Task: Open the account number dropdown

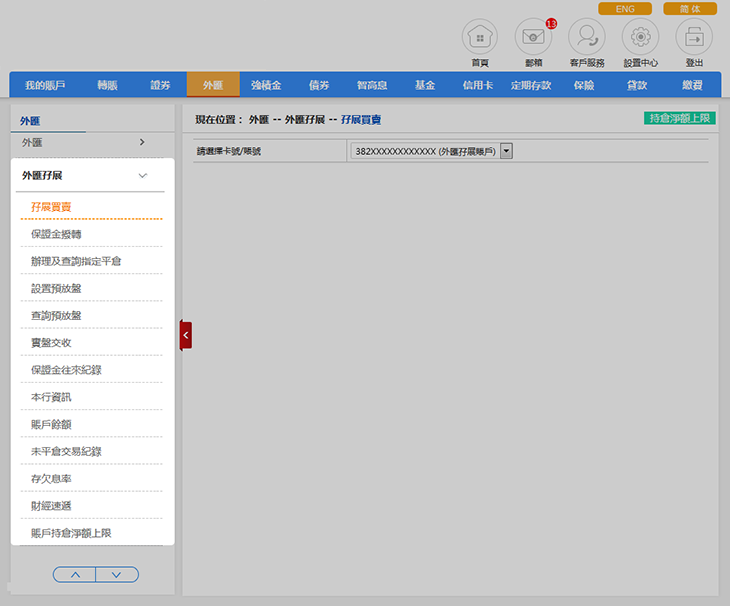Action: (x=506, y=151)
